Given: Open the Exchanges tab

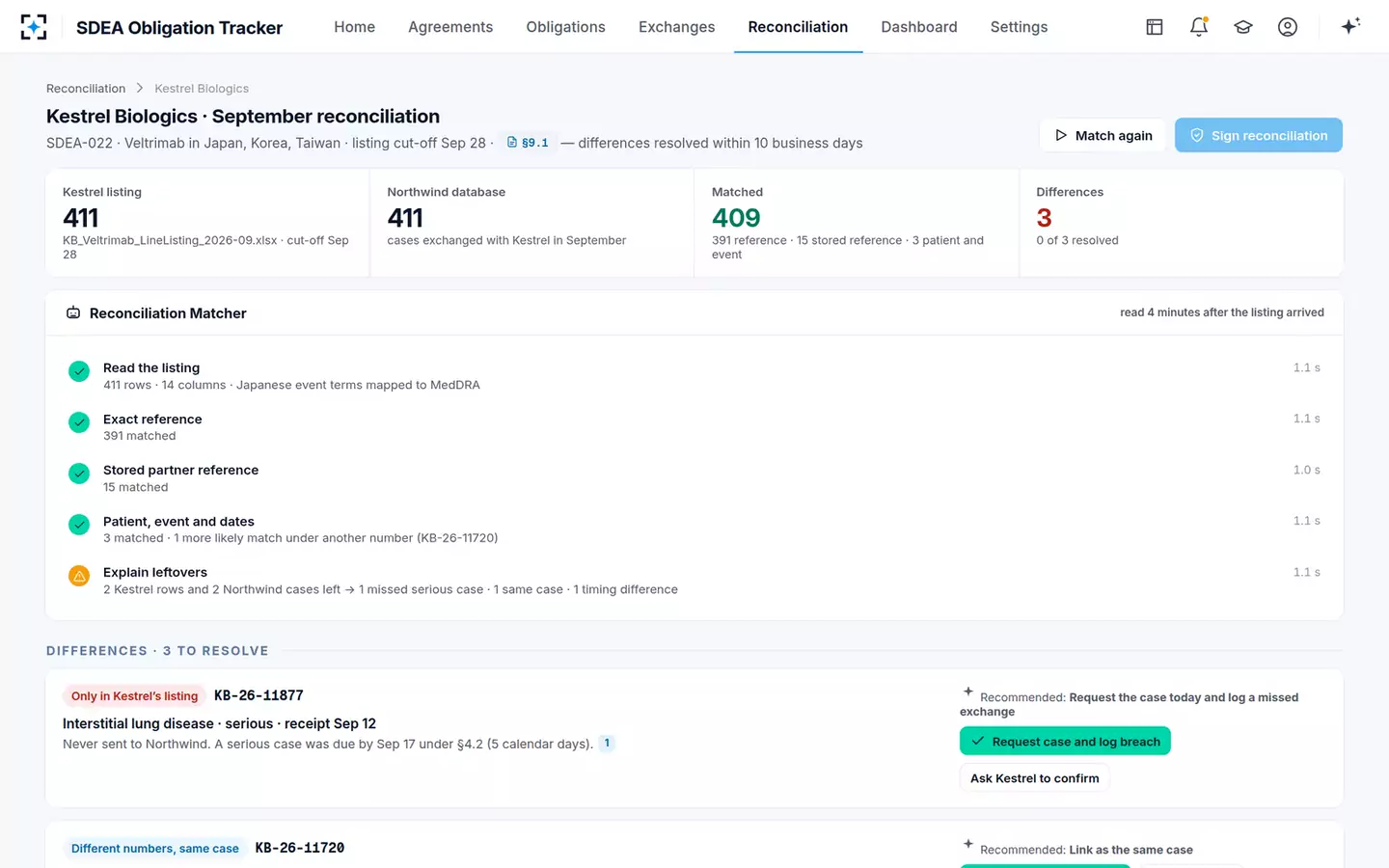Looking at the screenshot, I should click(x=676, y=27).
